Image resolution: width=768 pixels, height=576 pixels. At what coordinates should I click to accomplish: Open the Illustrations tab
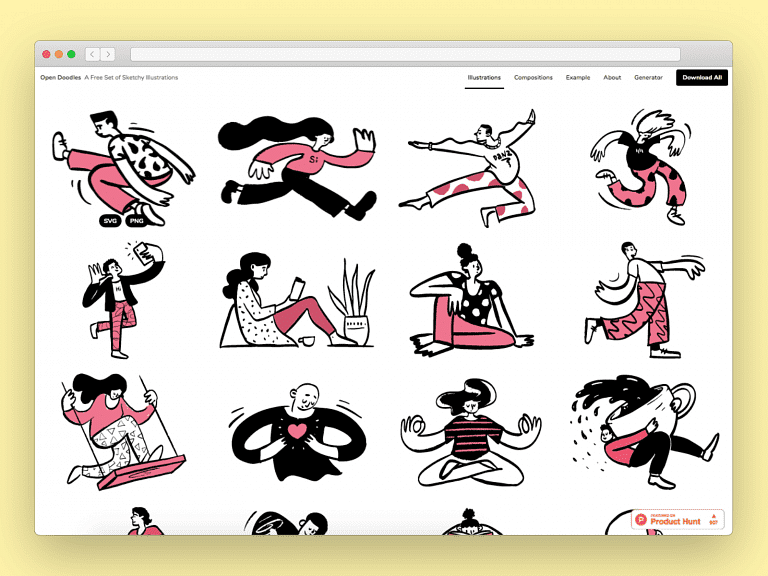tap(484, 77)
